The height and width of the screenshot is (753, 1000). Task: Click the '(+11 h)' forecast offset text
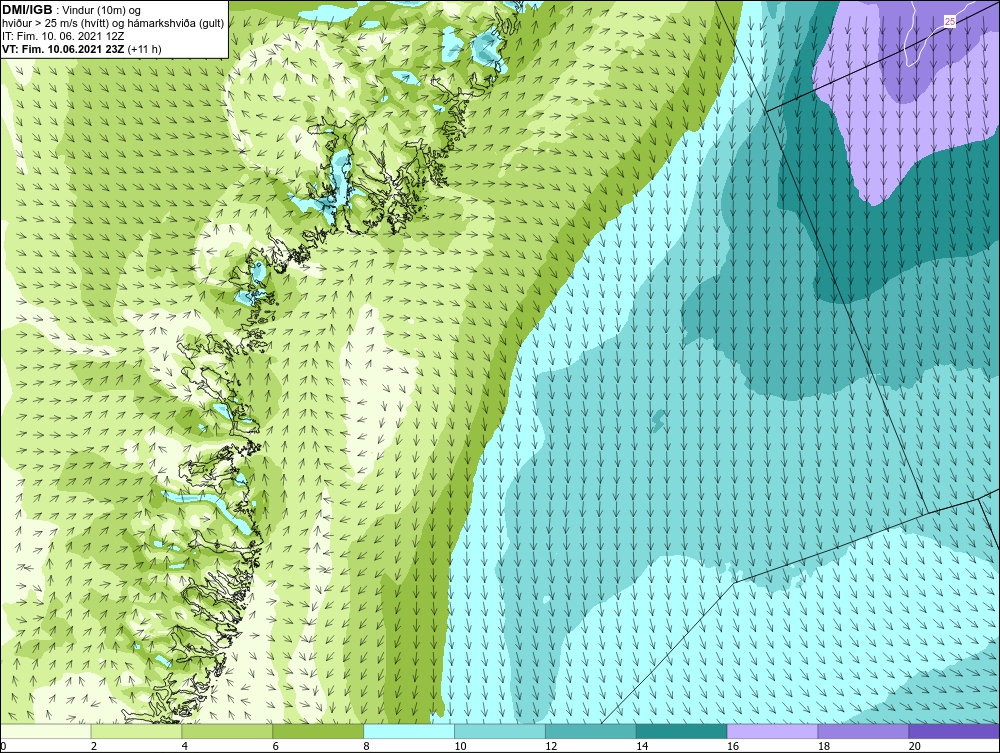[x=144, y=49]
